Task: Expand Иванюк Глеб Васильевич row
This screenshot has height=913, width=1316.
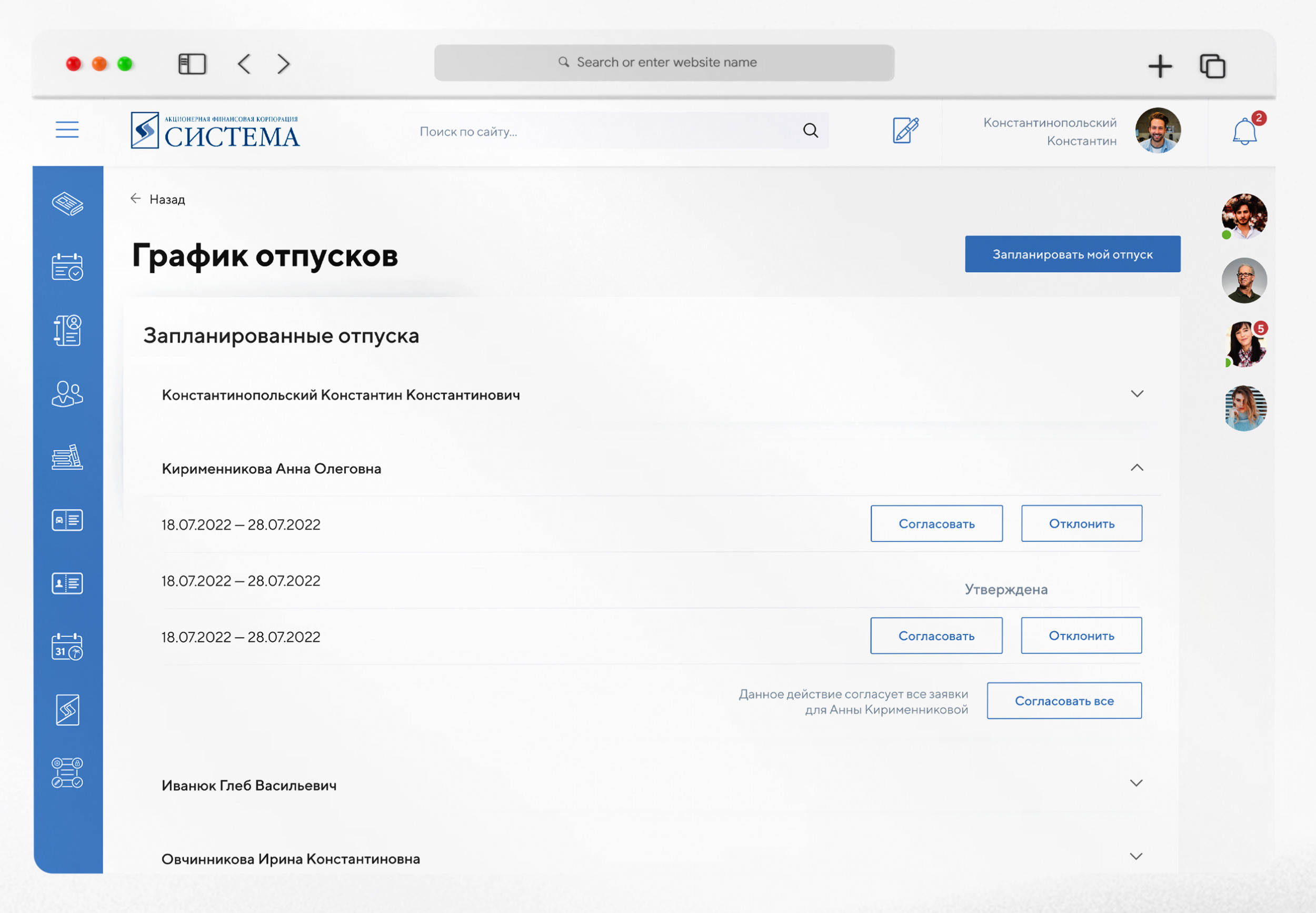Action: click(x=1136, y=783)
